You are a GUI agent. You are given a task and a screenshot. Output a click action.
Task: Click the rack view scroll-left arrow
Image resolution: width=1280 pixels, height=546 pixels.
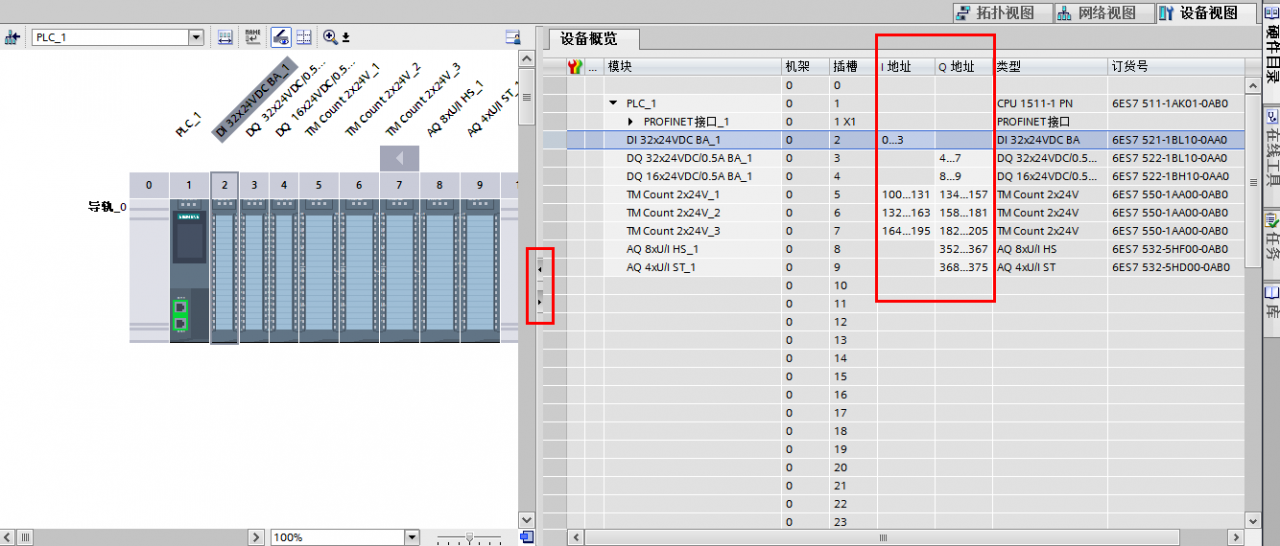click(8, 538)
